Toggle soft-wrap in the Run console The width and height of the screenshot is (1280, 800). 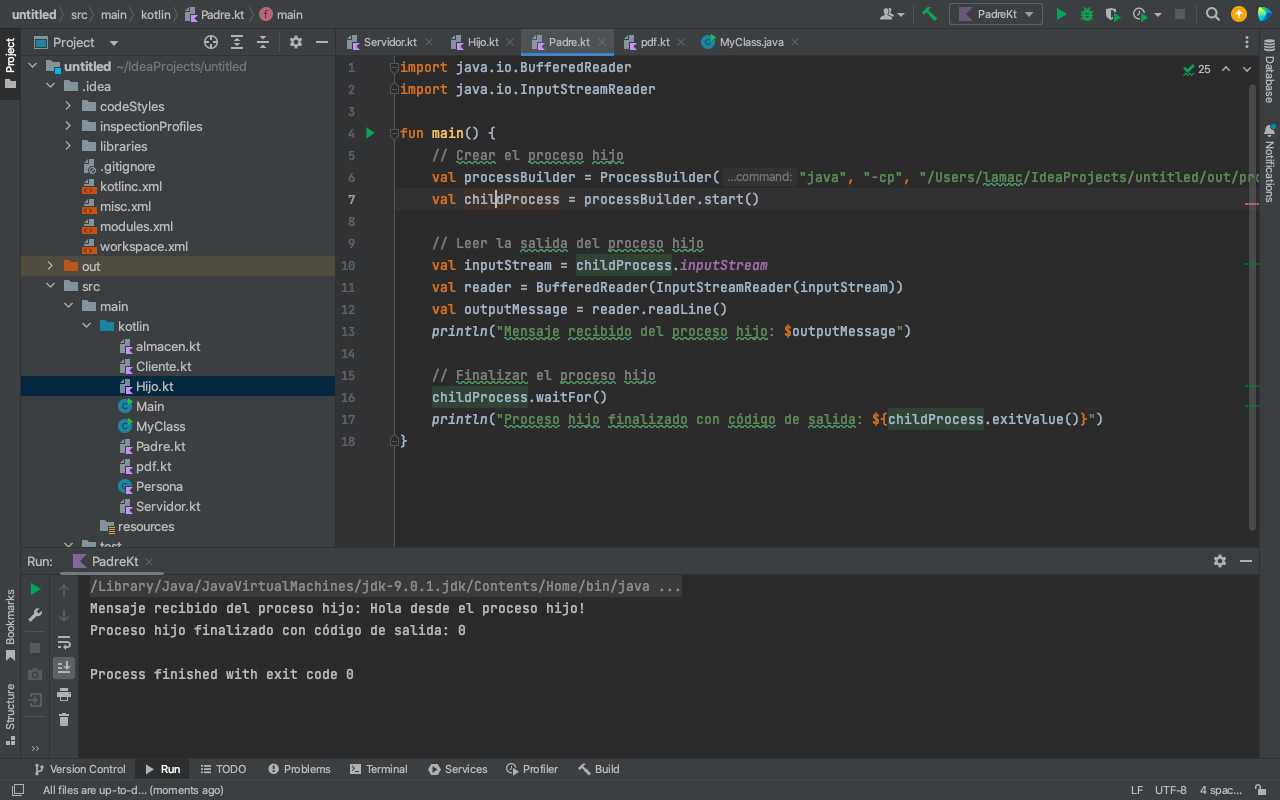click(64, 642)
